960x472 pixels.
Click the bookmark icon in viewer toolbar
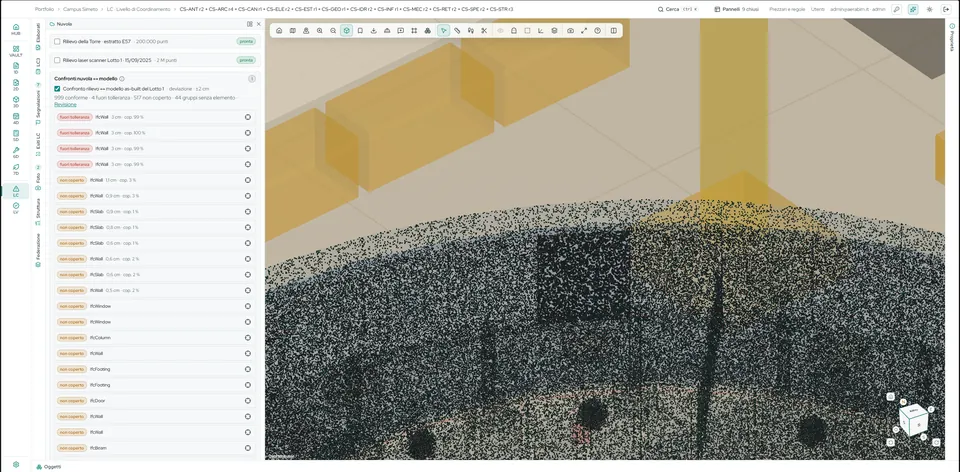coord(360,31)
